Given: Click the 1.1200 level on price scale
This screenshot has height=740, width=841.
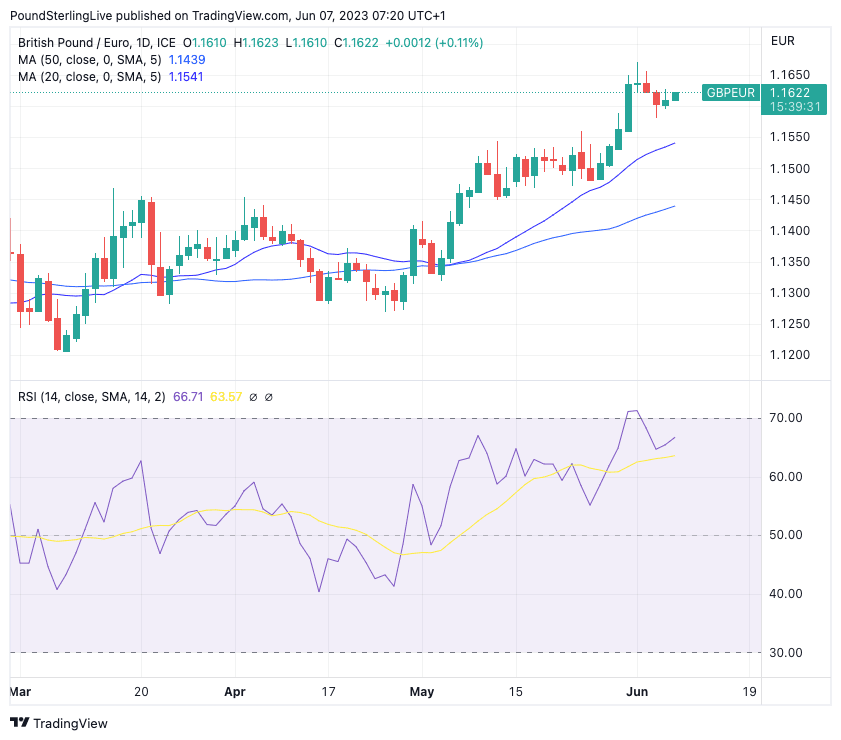Looking at the screenshot, I should coord(789,355).
